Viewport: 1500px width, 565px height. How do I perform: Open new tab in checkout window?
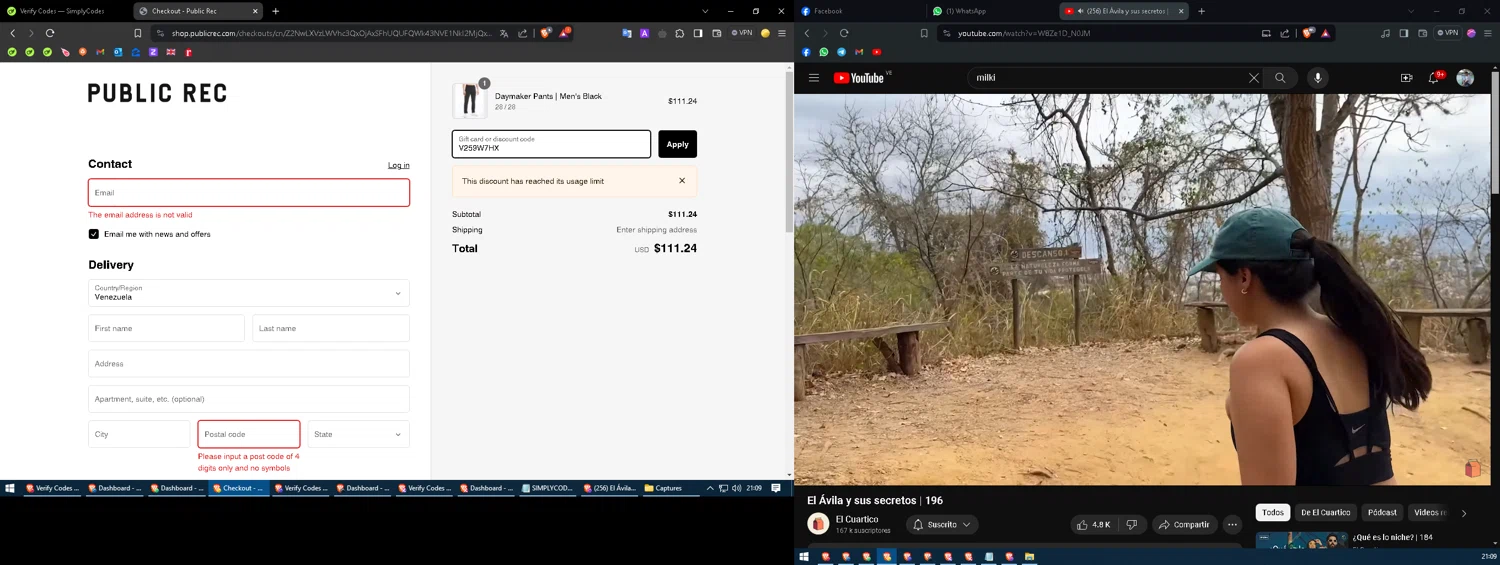(275, 11)
